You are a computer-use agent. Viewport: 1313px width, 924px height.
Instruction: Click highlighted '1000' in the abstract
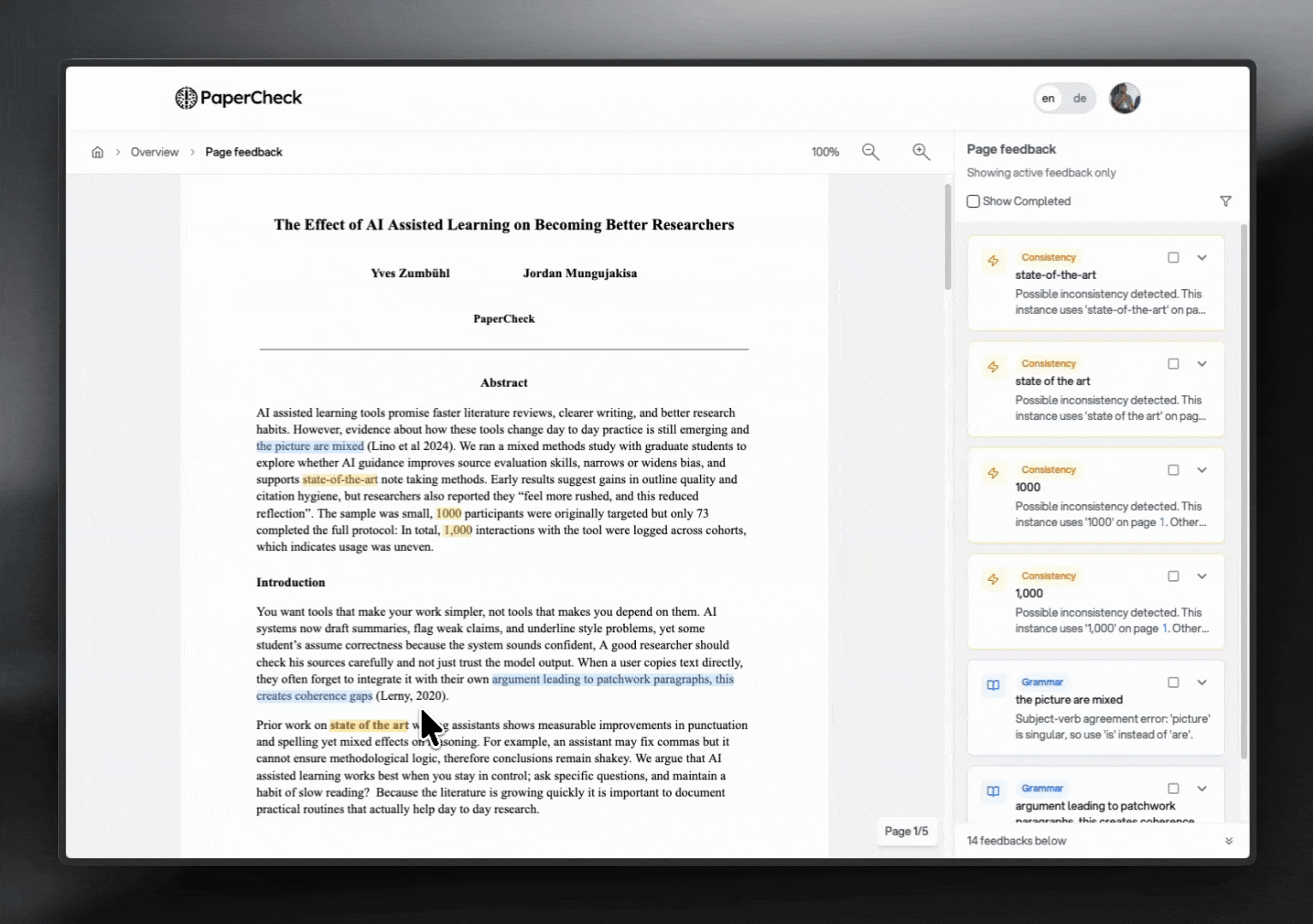click(449, 513)
